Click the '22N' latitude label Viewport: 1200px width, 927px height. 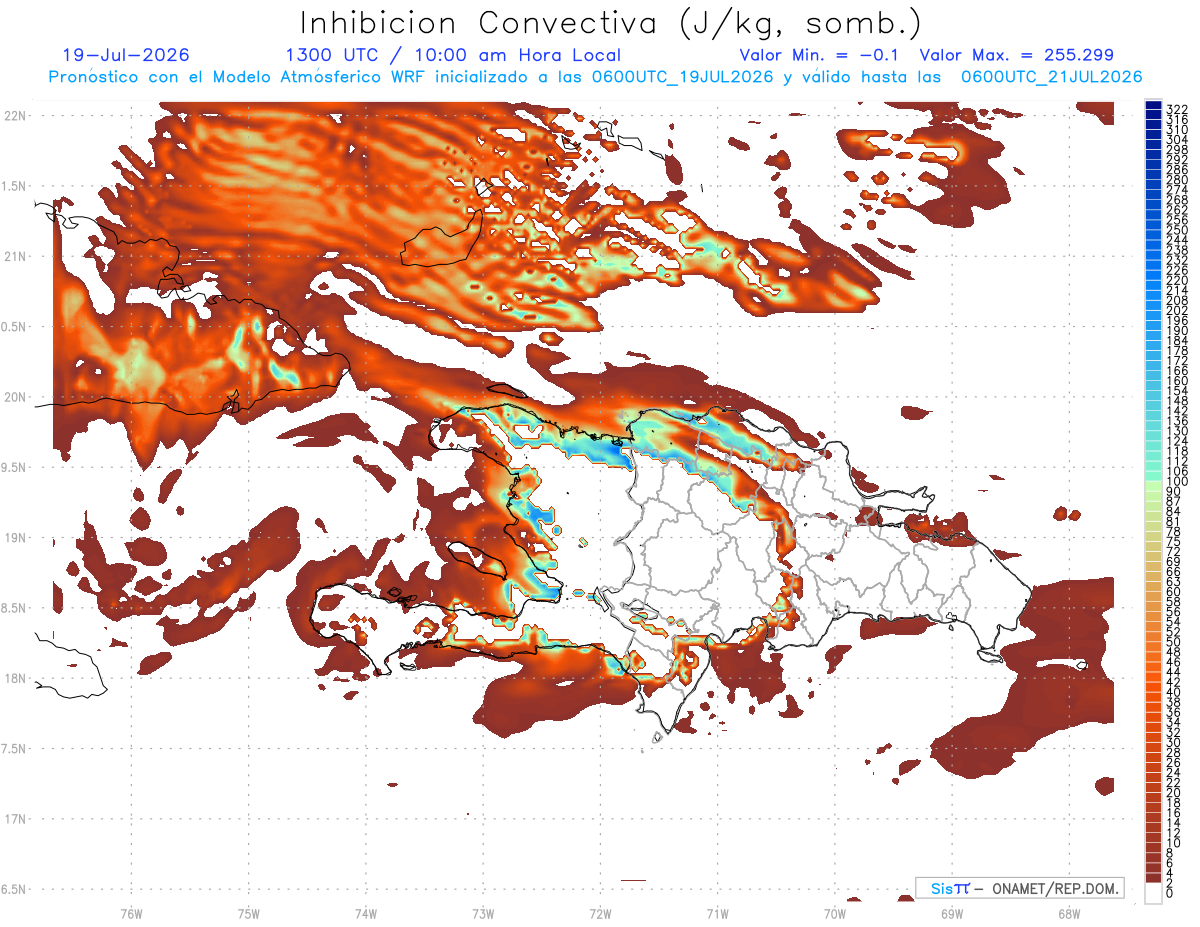pos(13,116)
